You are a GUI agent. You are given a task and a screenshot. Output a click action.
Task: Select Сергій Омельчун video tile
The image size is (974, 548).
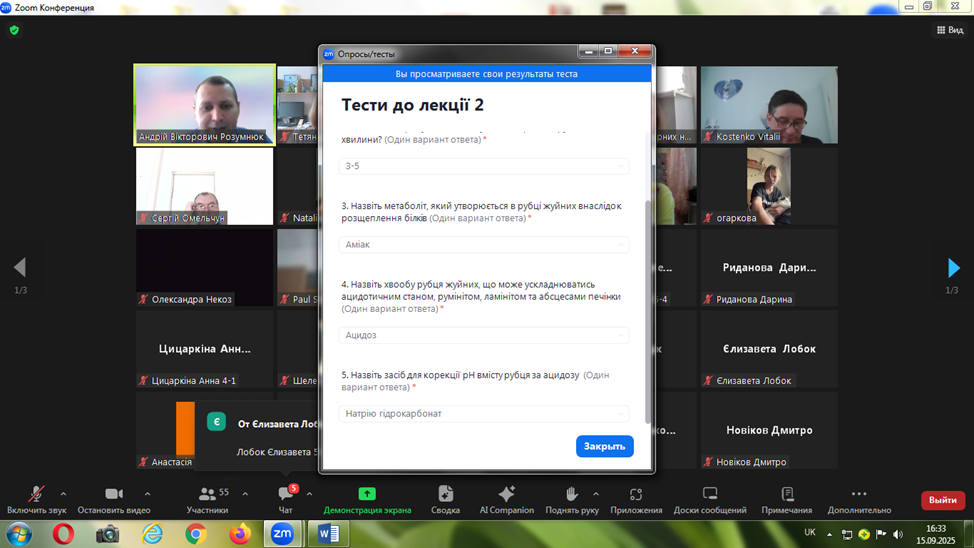tap(204, 186)
